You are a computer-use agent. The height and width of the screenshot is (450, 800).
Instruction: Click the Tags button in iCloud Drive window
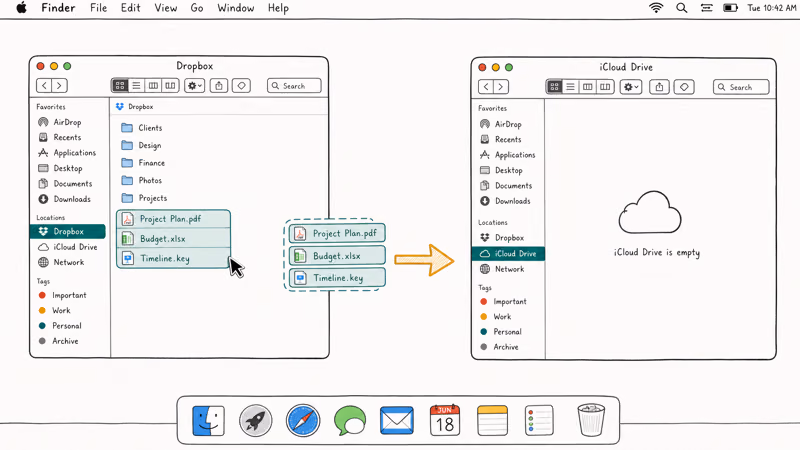pyautogui.click(x=684, y=87)
